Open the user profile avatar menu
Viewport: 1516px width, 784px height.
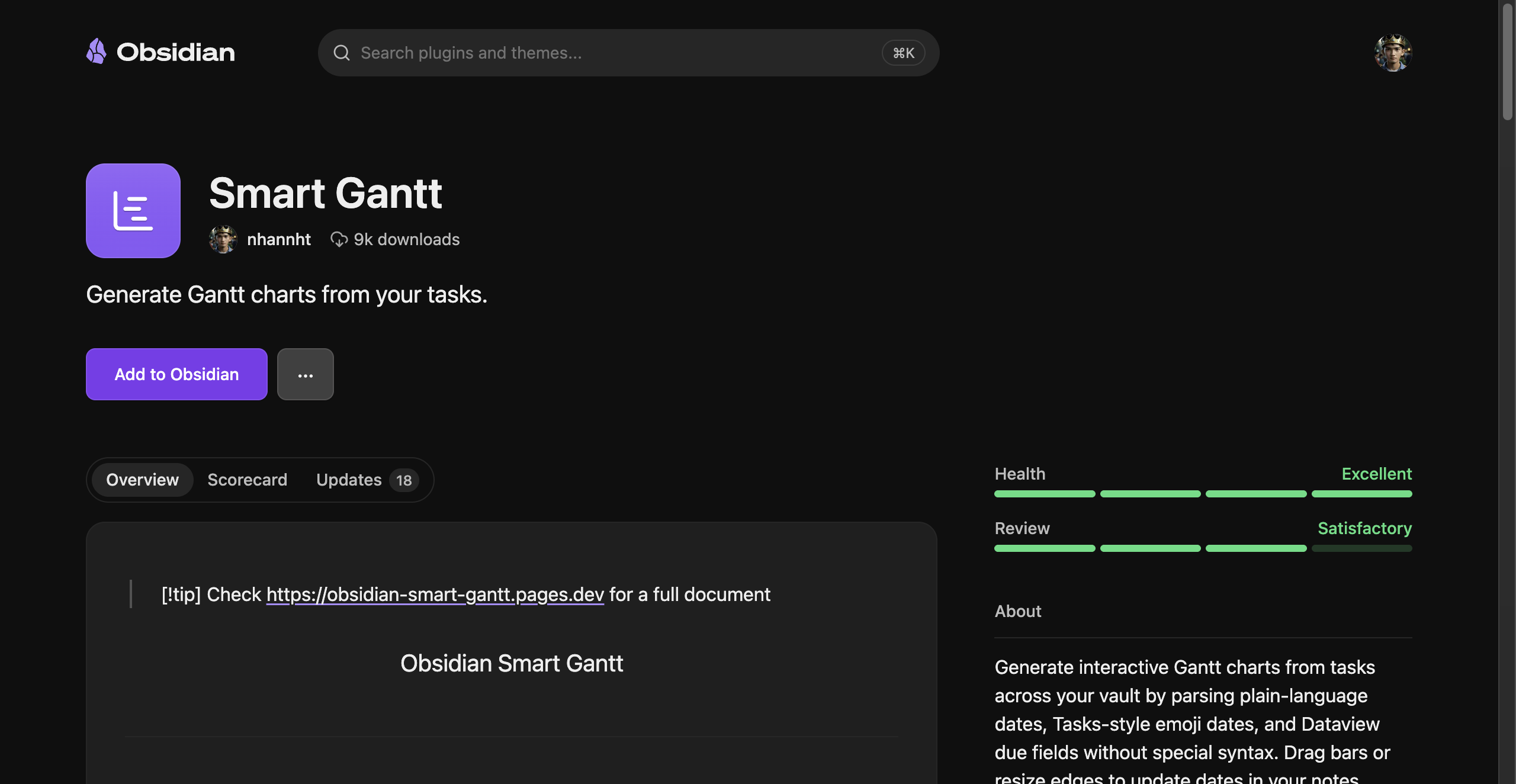[1393, 53]
